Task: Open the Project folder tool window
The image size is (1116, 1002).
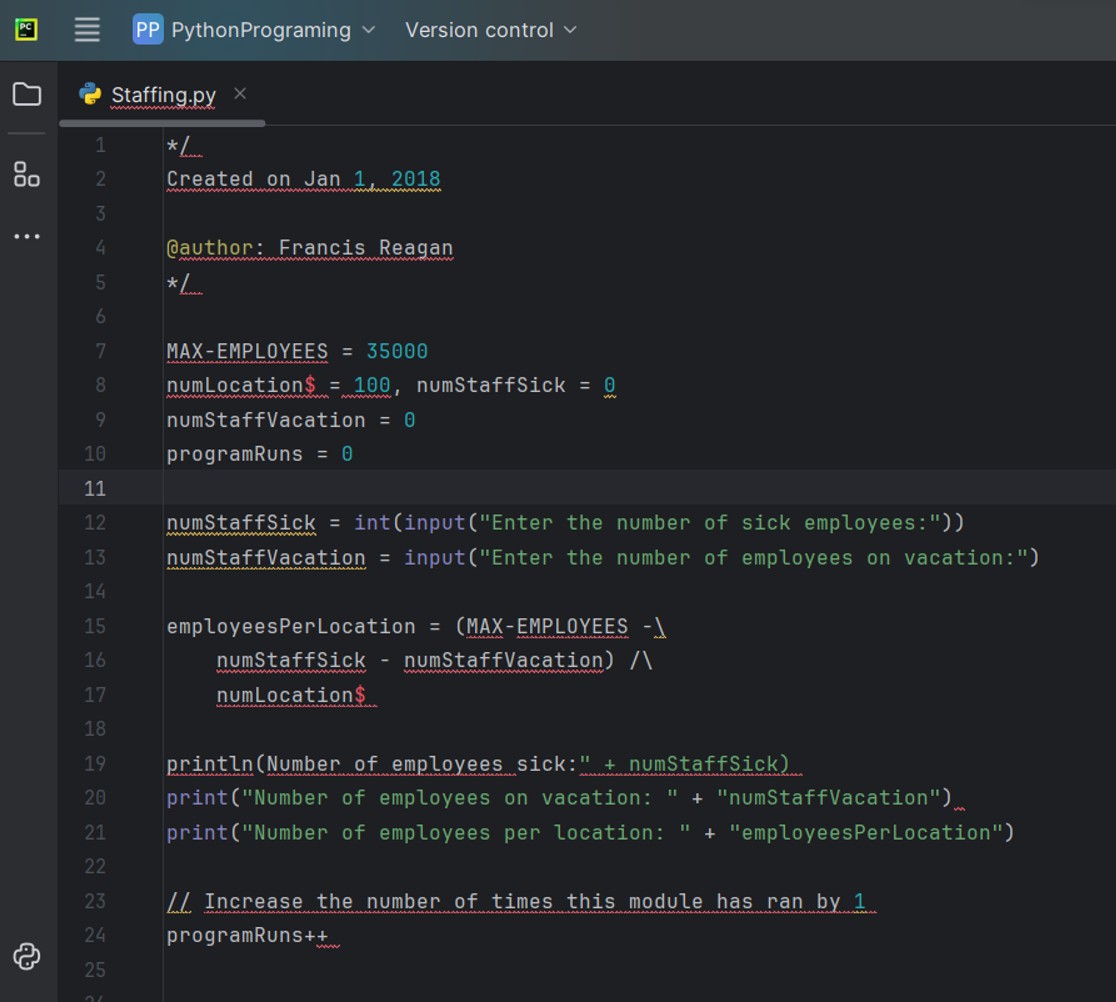Action: [27, 94]
